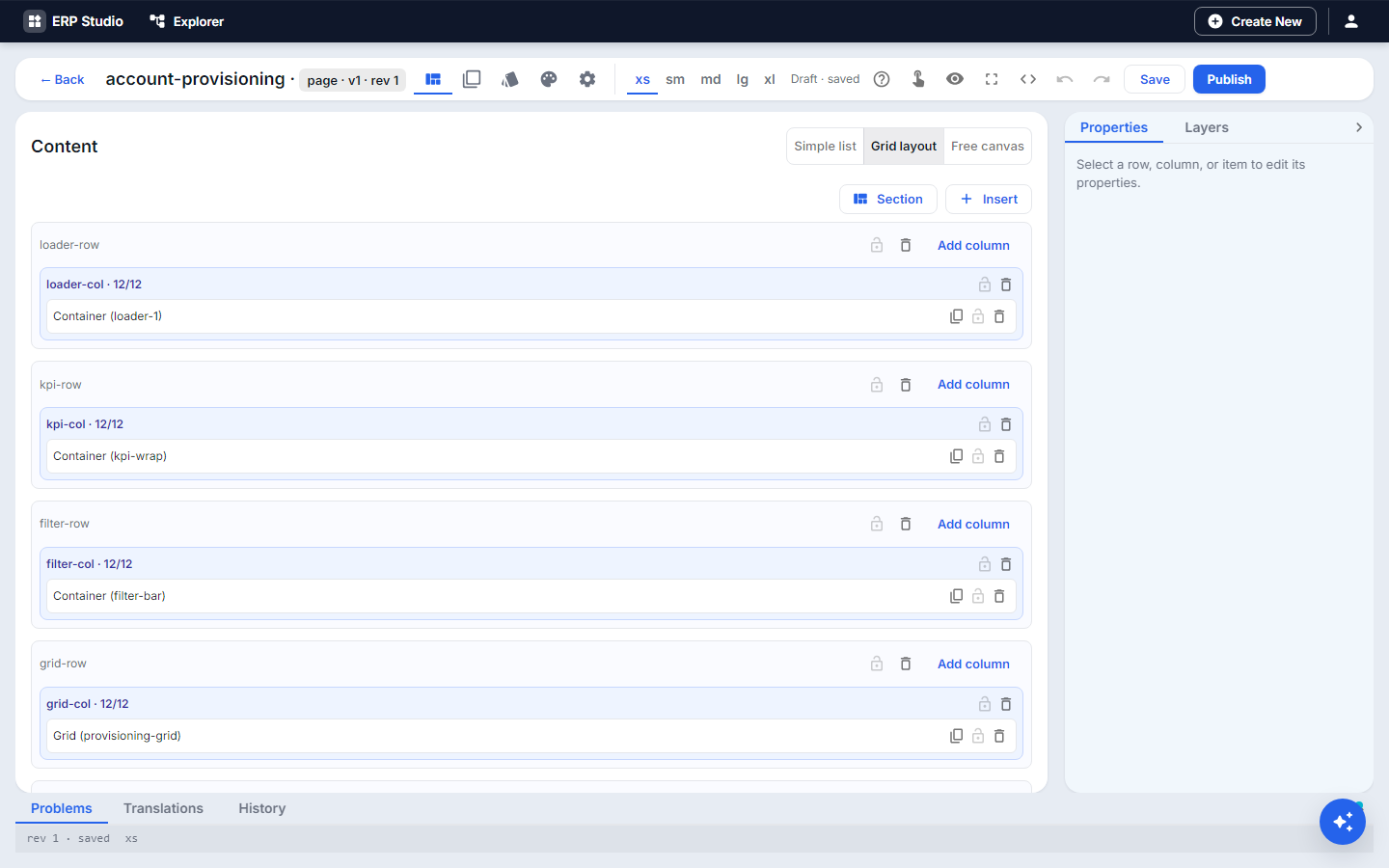Open the Create New menu
The image size is (1389, 868).
(1255, 21)
